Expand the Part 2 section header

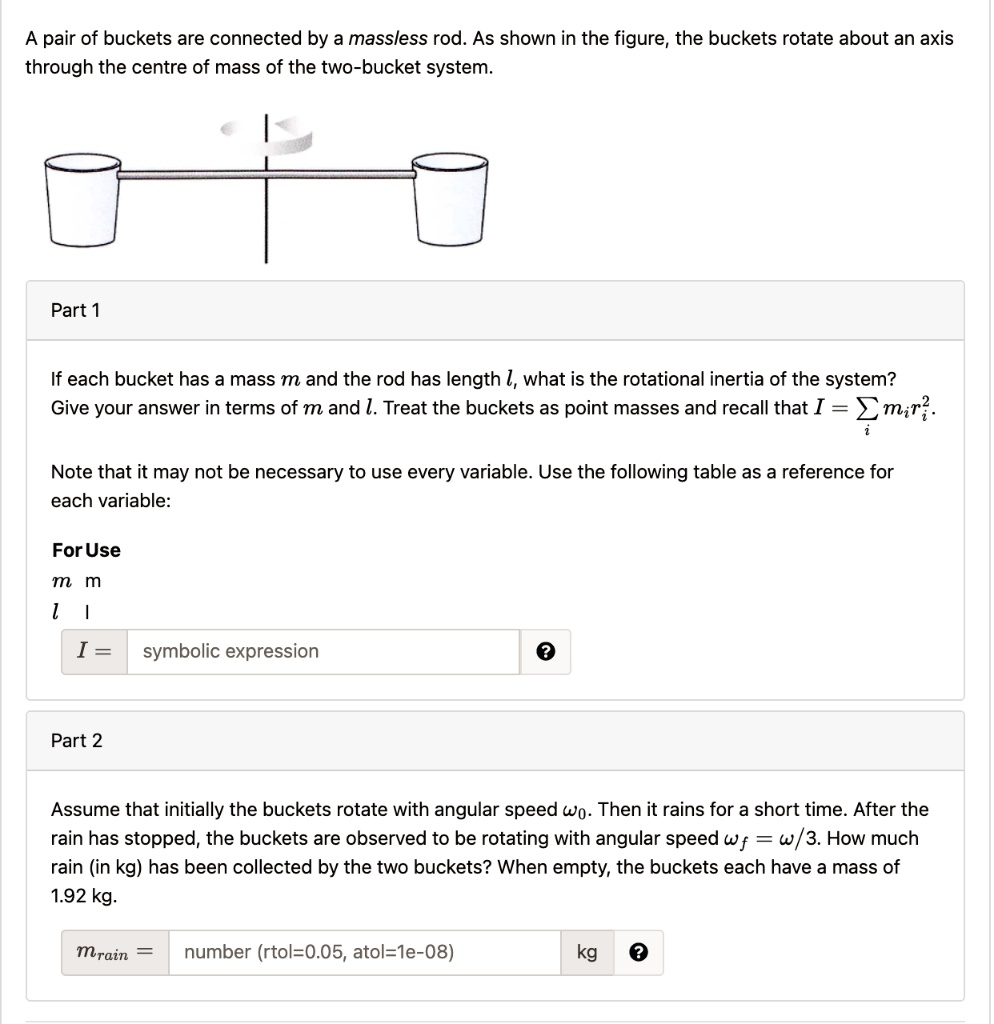click(x=494, y=740)
